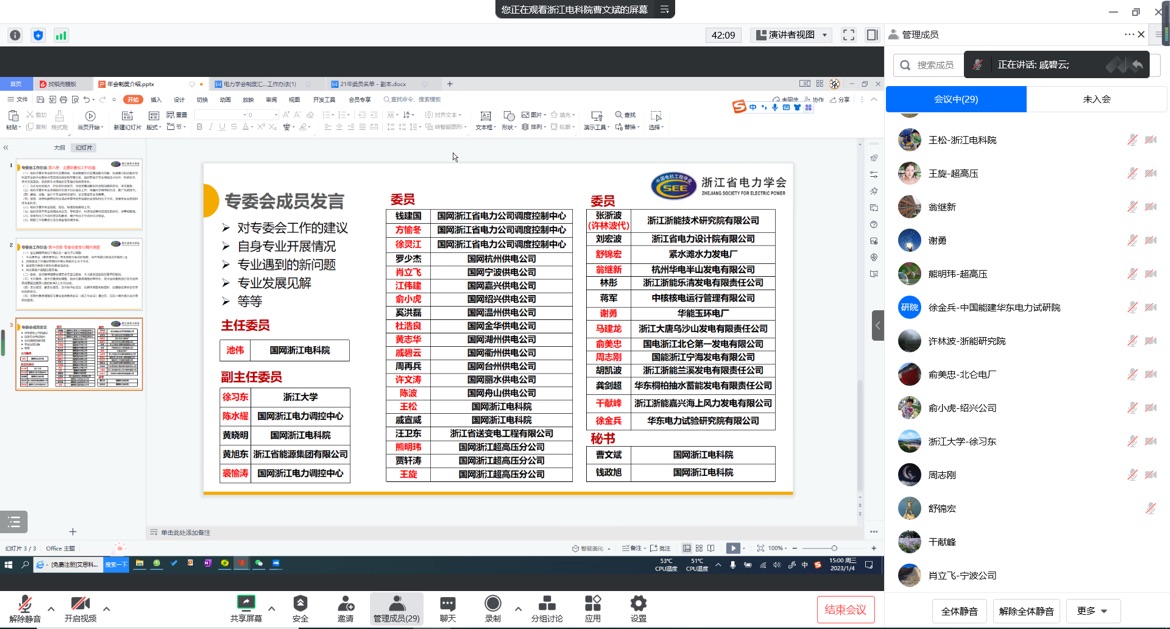Select the 插入 ribbon tab in WPS

point(156,99)
